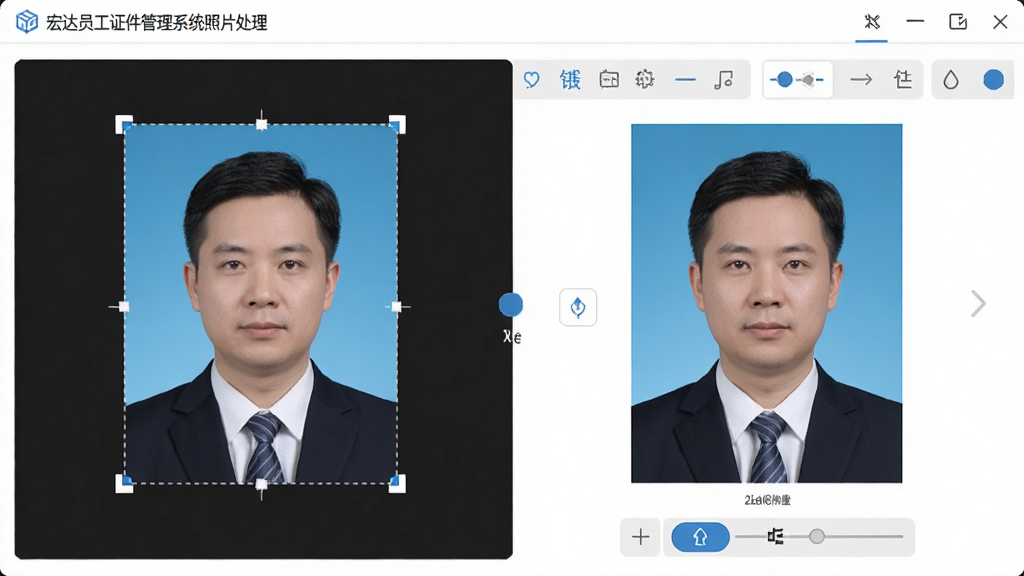Click the bottom-left crop corner handle
1024x576 pixels.
point(124,484)
